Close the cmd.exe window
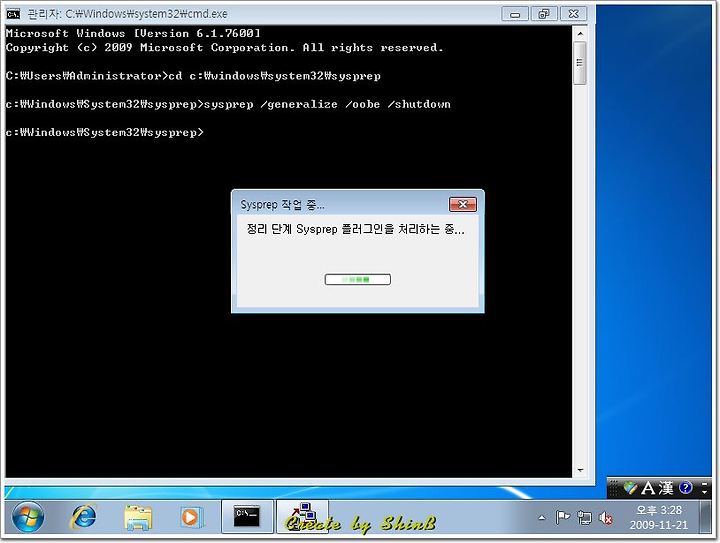 (x=574, y=14)
